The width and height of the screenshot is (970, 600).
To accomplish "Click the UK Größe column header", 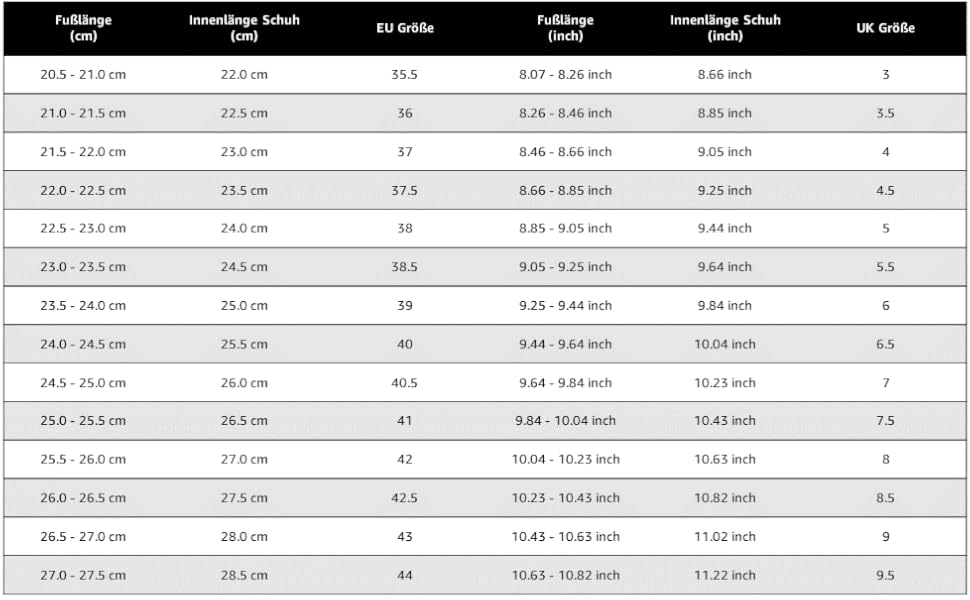I will [885, 28].
